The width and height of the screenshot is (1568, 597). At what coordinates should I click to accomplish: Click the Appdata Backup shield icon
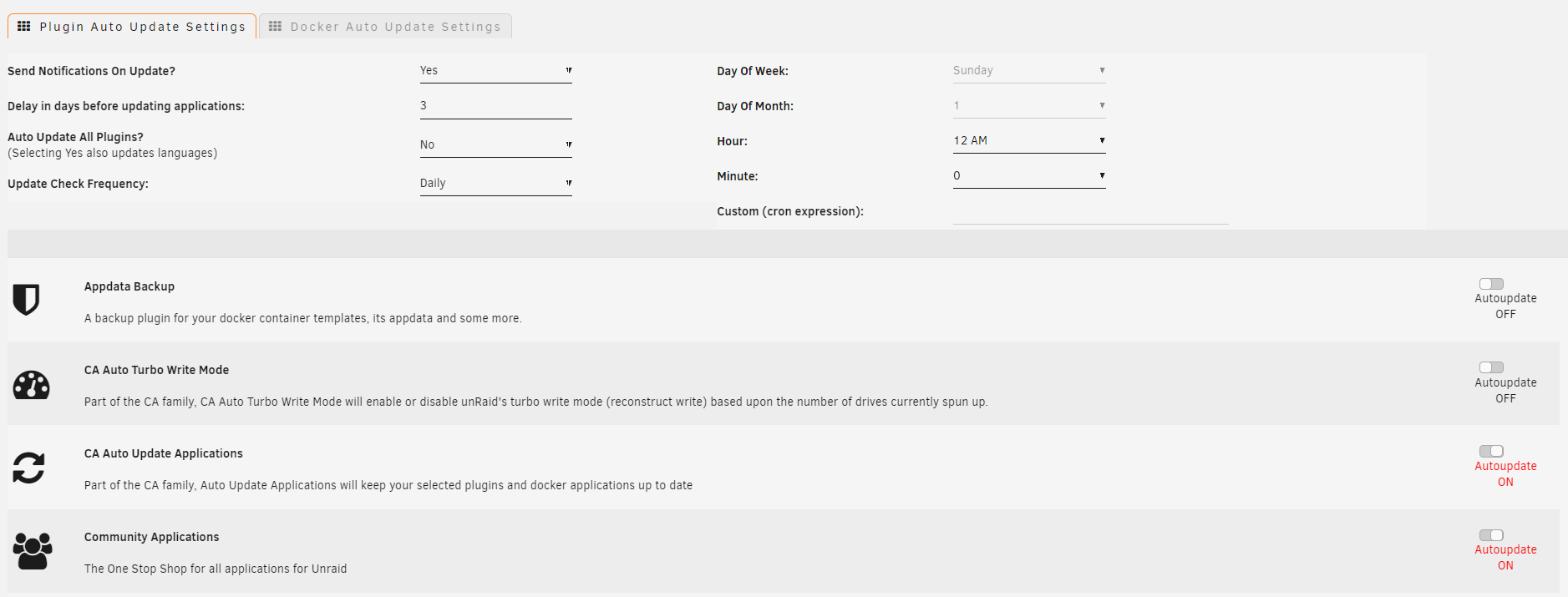pyautogui.click(x=26, y=300)
